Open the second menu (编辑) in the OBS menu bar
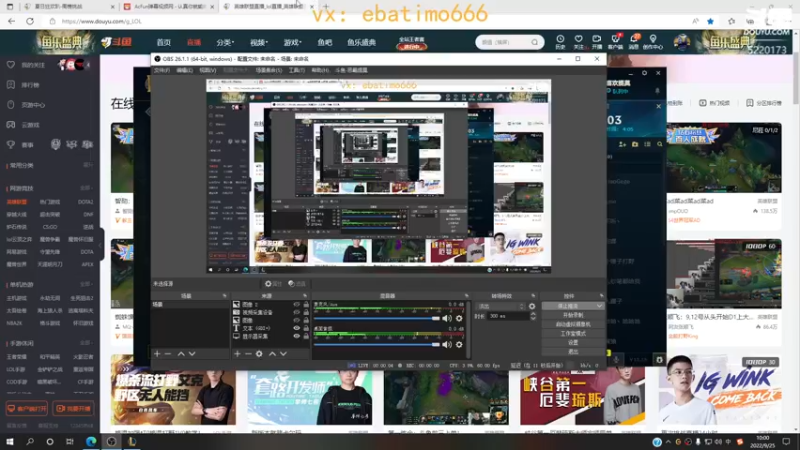The height and width of the screenshot is (450, 800). [x=184, y=70]
